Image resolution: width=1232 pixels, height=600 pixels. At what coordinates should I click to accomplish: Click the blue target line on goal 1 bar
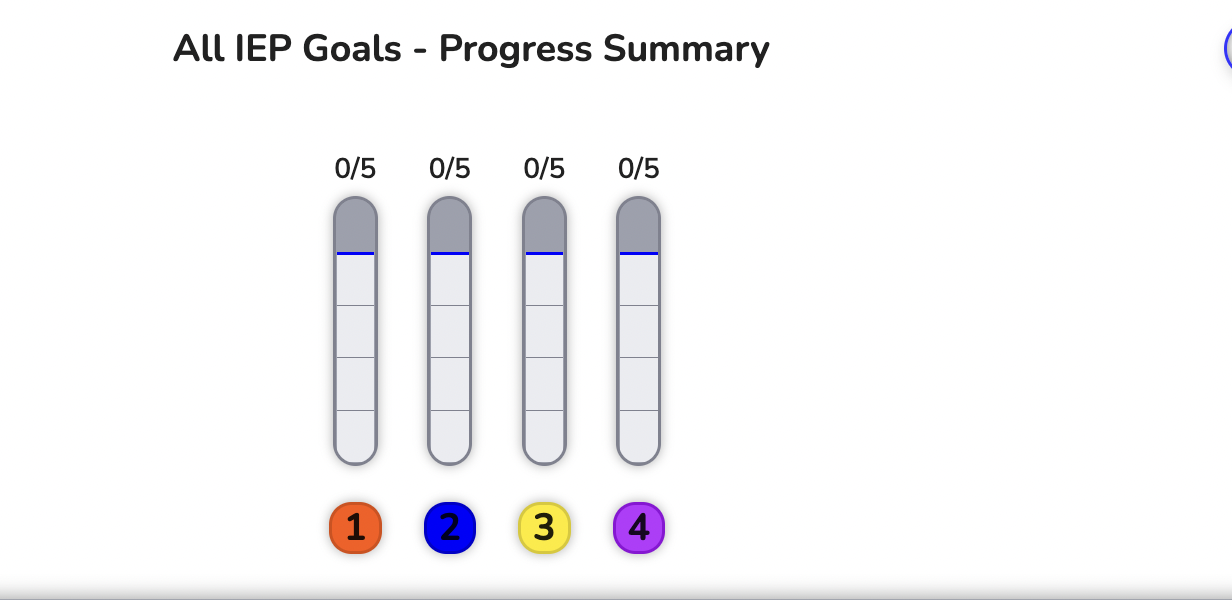(x=355, y=254)
